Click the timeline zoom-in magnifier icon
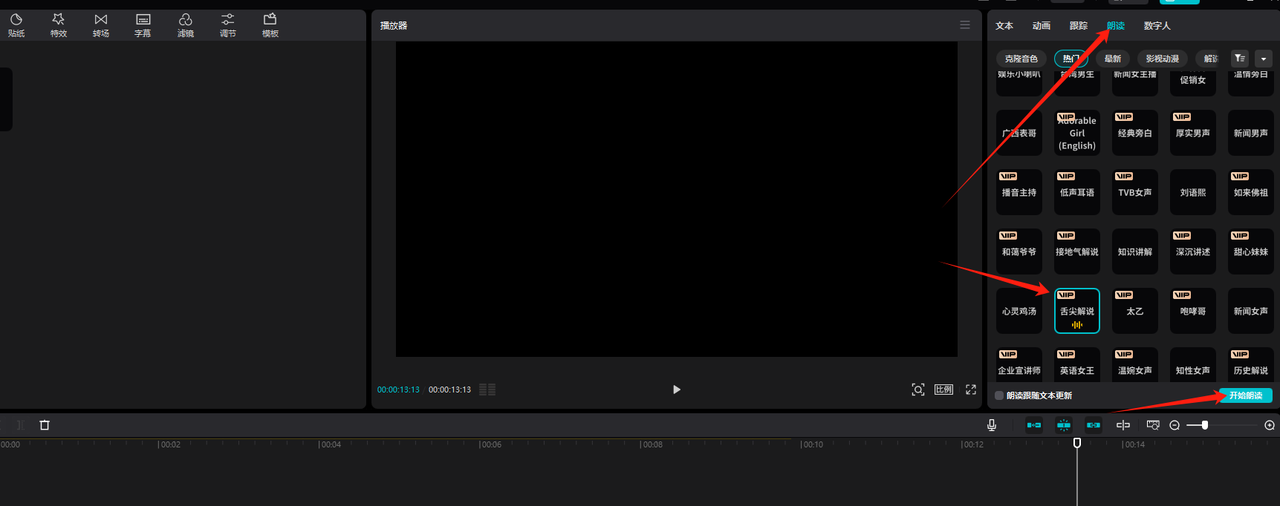Viewport: 1280px width, 506px height. click(1269, 425)
